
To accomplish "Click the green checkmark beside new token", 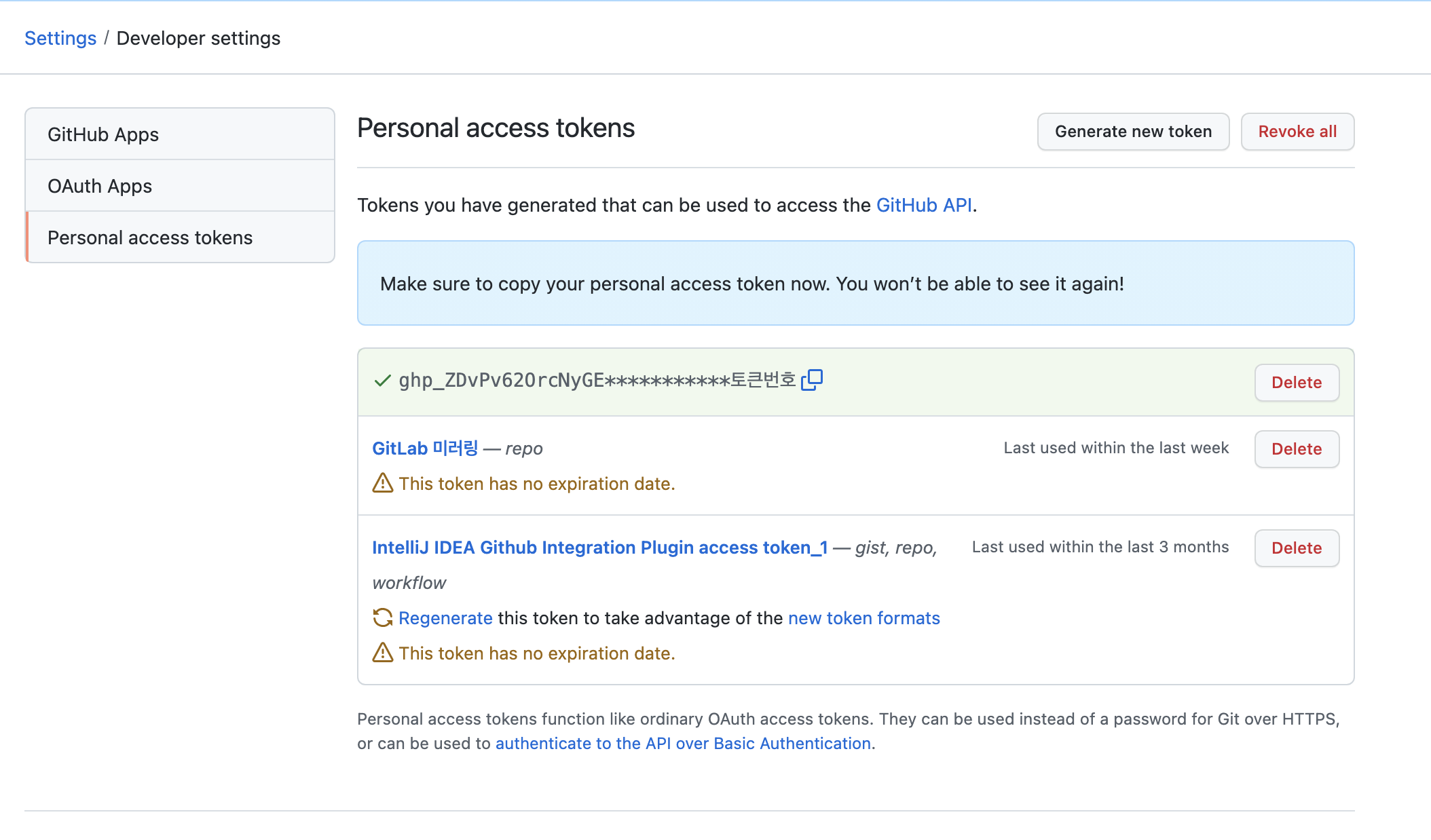I will tap(382, 381).
